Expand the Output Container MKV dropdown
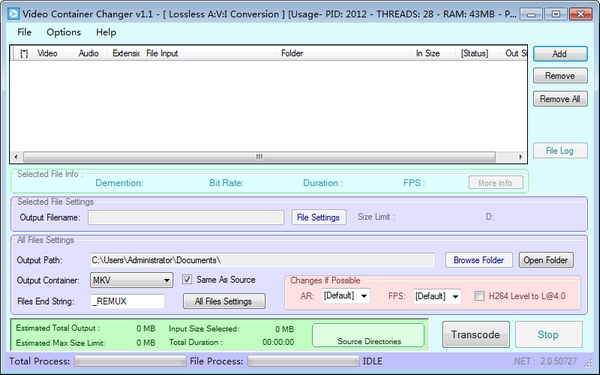This screenshot has width=600, height=375. click(131, 280)
